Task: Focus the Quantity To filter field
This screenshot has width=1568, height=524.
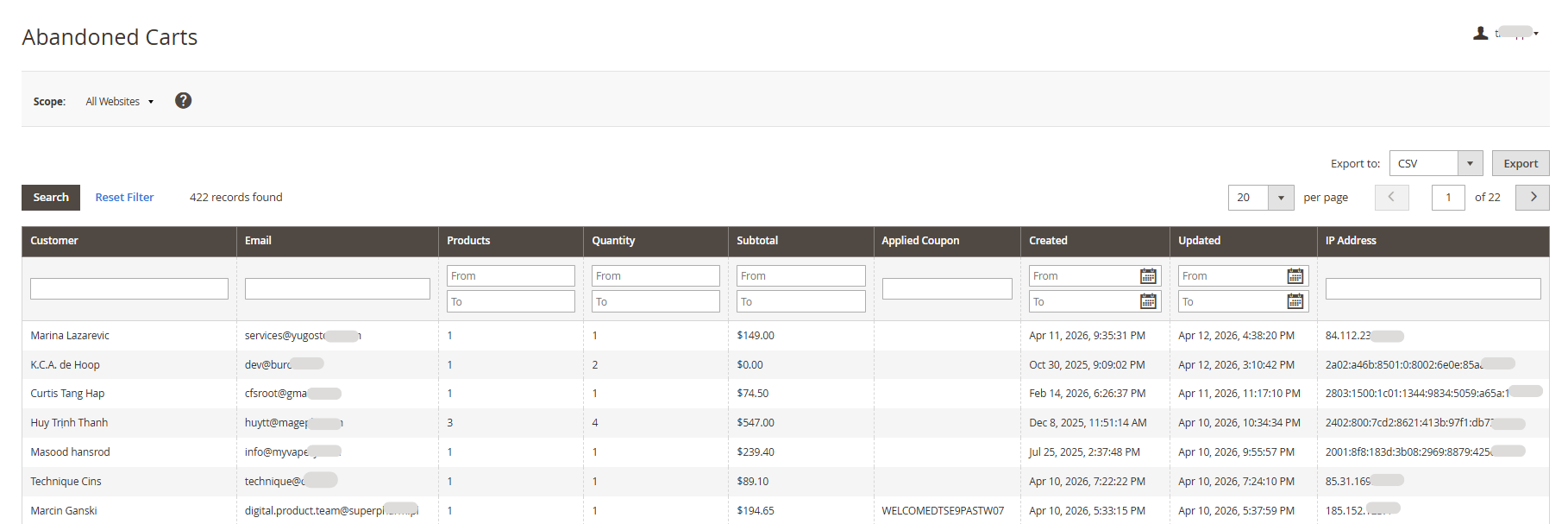Action: click(x=655, y=301)
